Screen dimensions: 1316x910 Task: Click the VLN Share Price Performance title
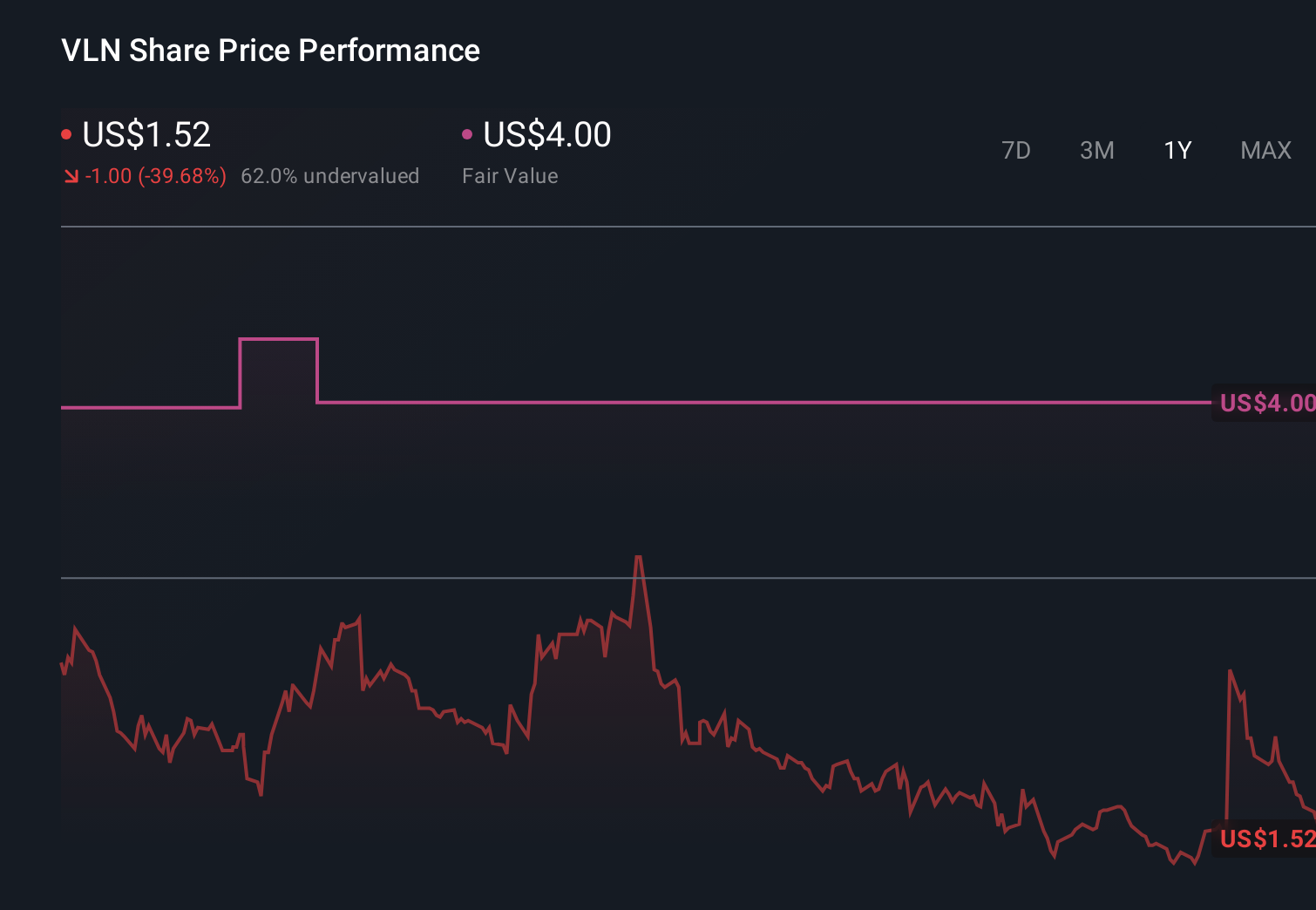tap(270, 51)
